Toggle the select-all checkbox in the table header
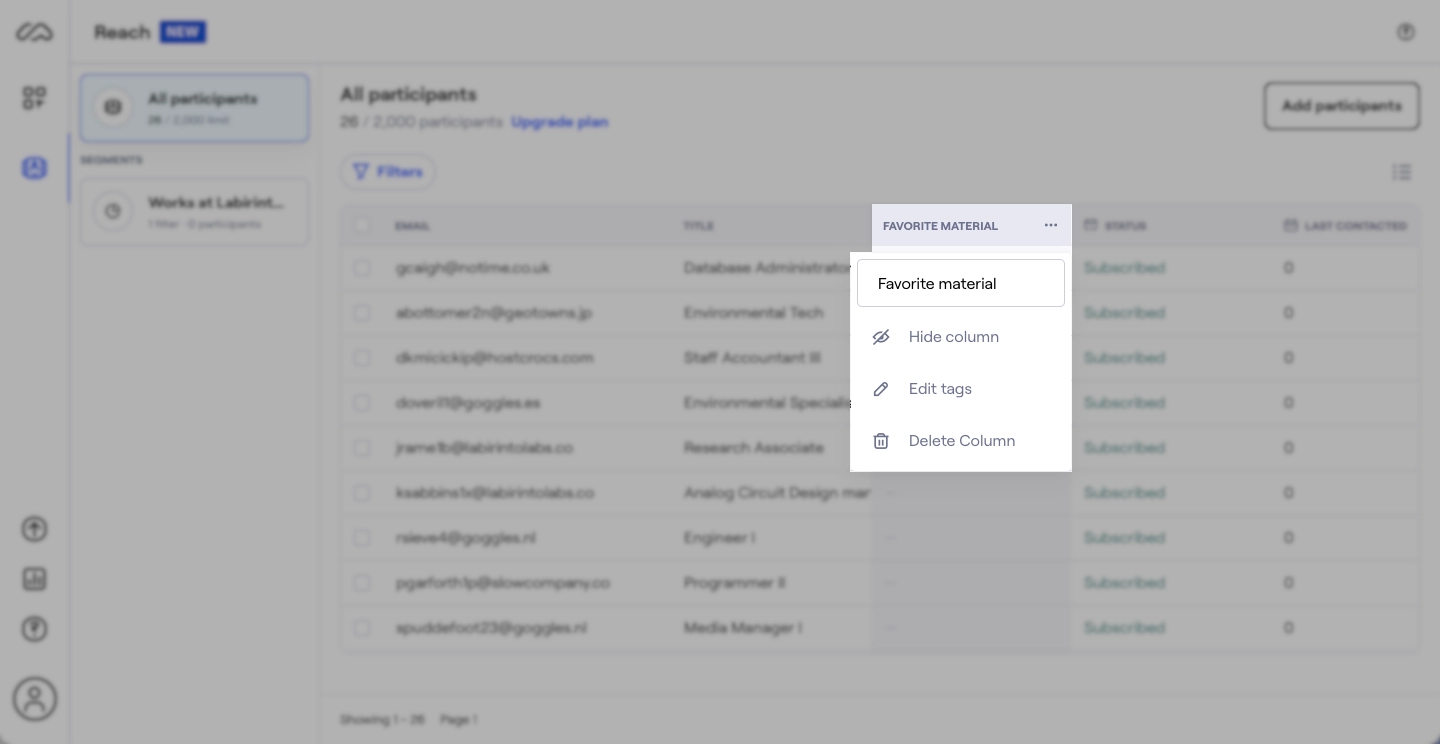1440x744 pixels. (363, 226)
